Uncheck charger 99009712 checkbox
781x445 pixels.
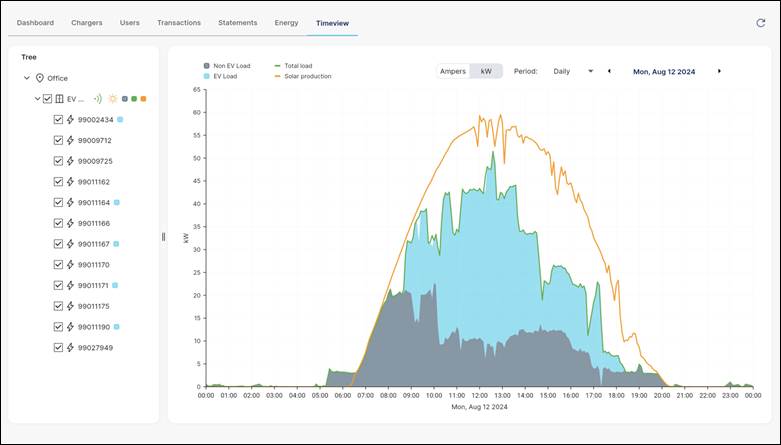point(58,140)
